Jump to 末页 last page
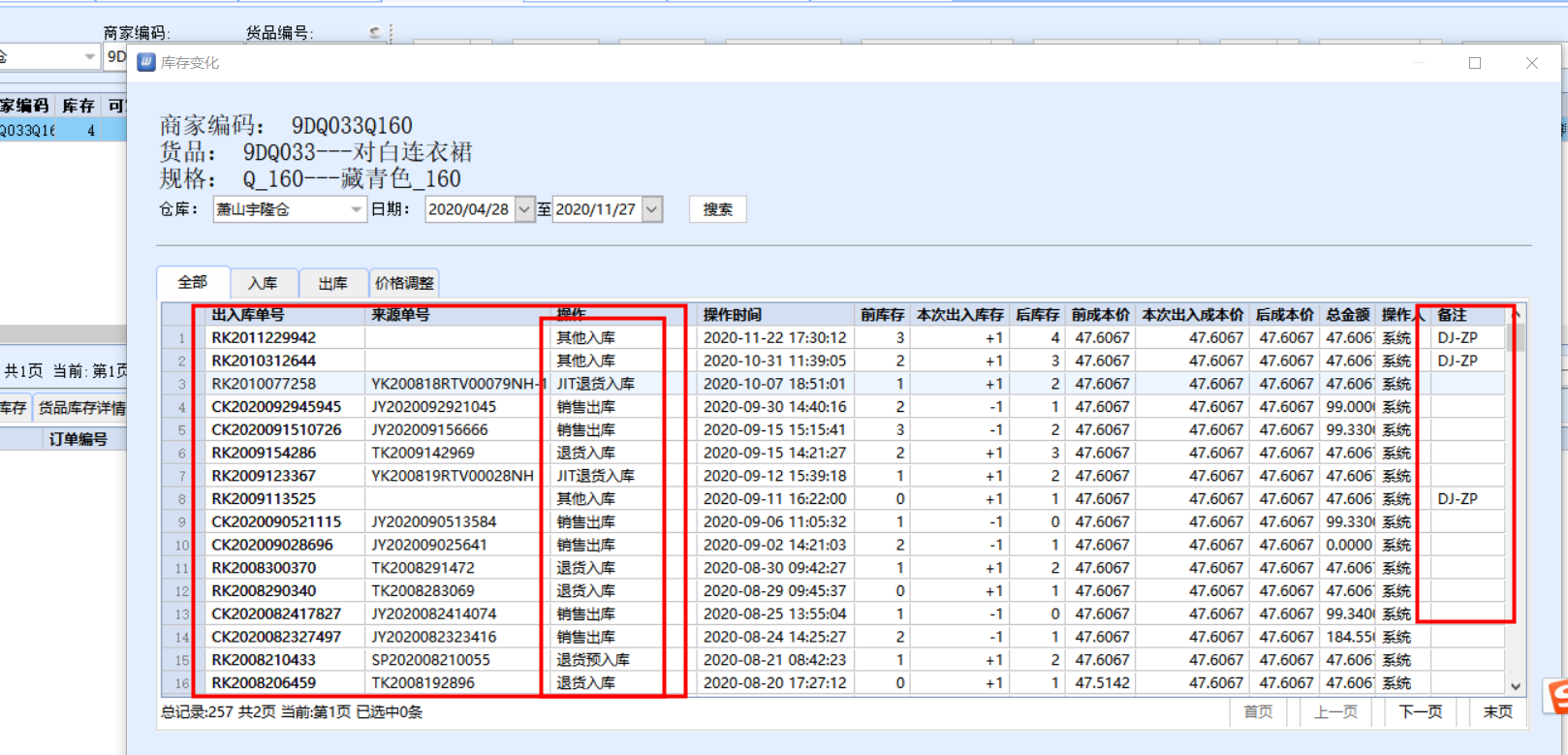This screenshot has height=755, width=1568. point(1497,711)
